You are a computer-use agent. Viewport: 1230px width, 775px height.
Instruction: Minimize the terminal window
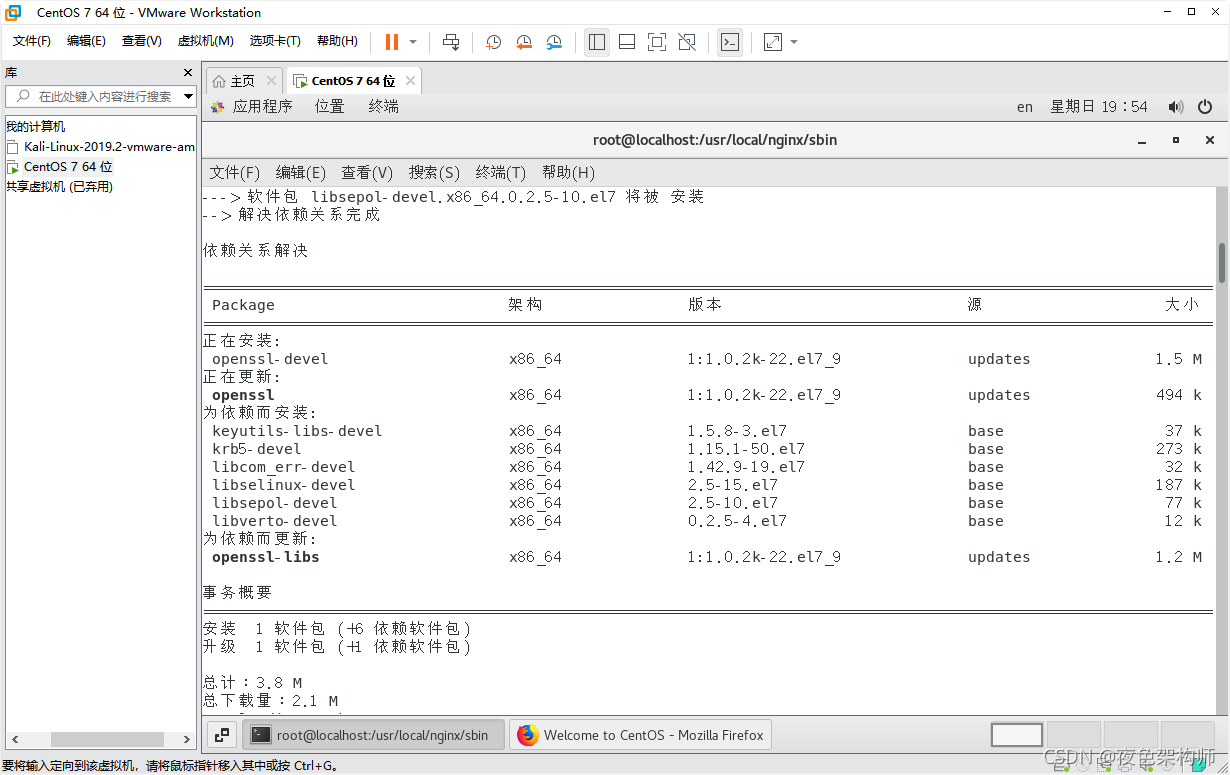tap(1142, 140)
